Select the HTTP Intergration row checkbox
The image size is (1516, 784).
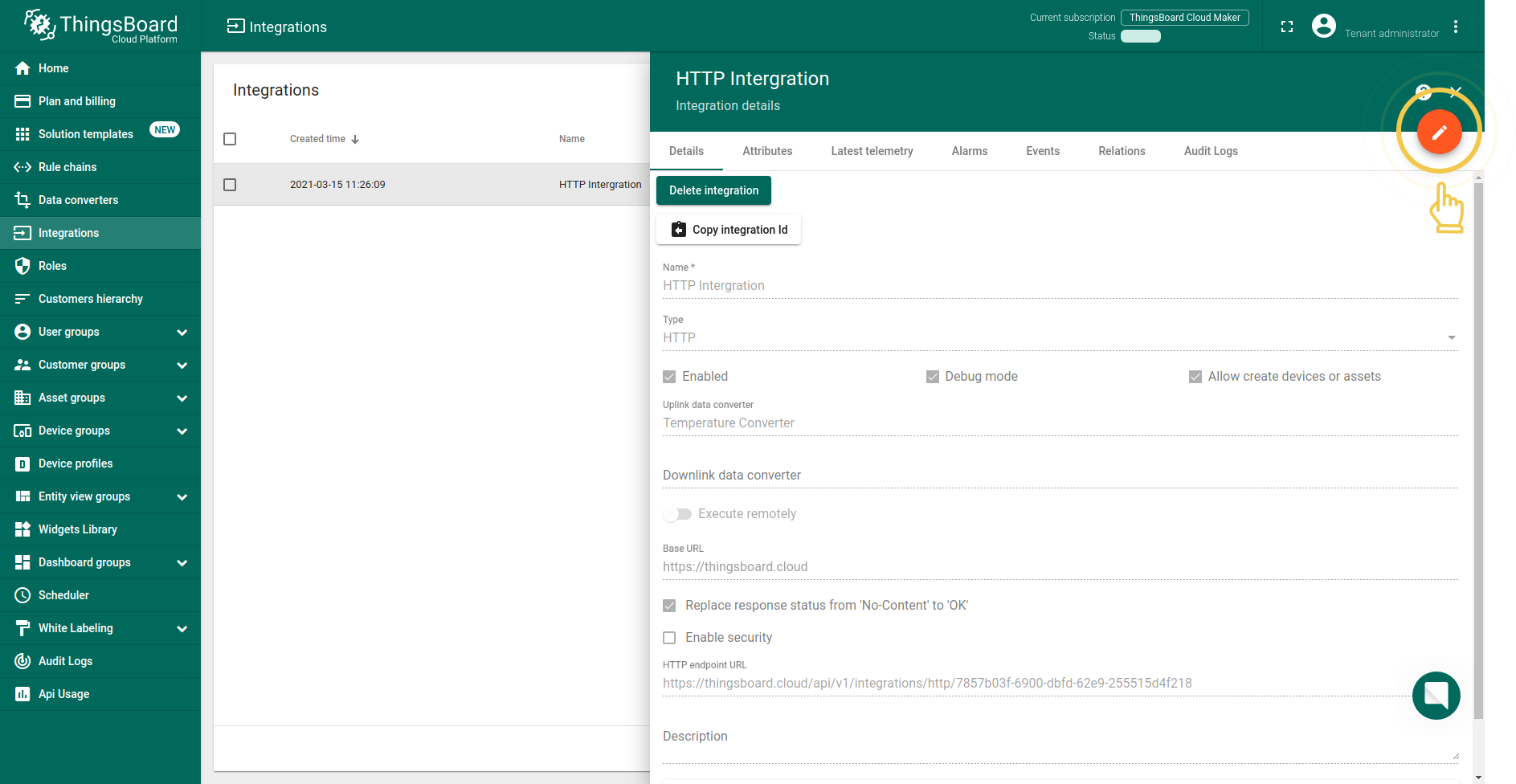[x=230, y=185]
